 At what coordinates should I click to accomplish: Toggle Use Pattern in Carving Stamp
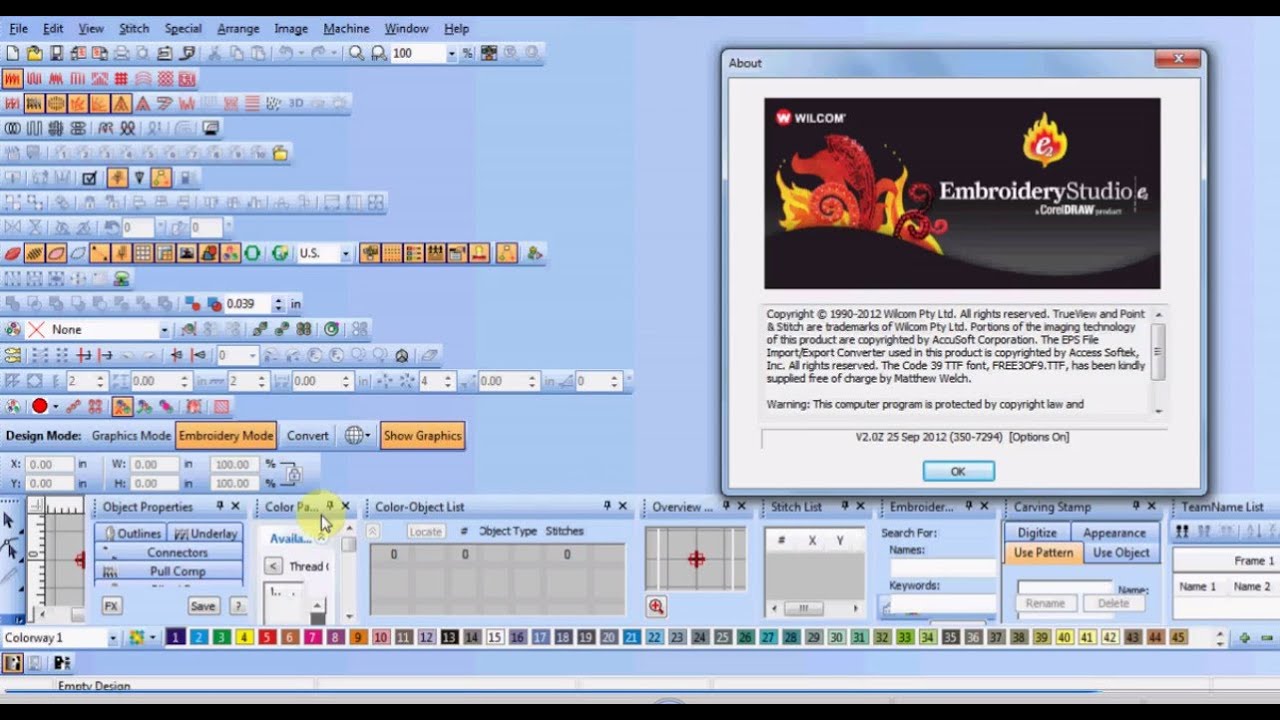pos(1043,553)
